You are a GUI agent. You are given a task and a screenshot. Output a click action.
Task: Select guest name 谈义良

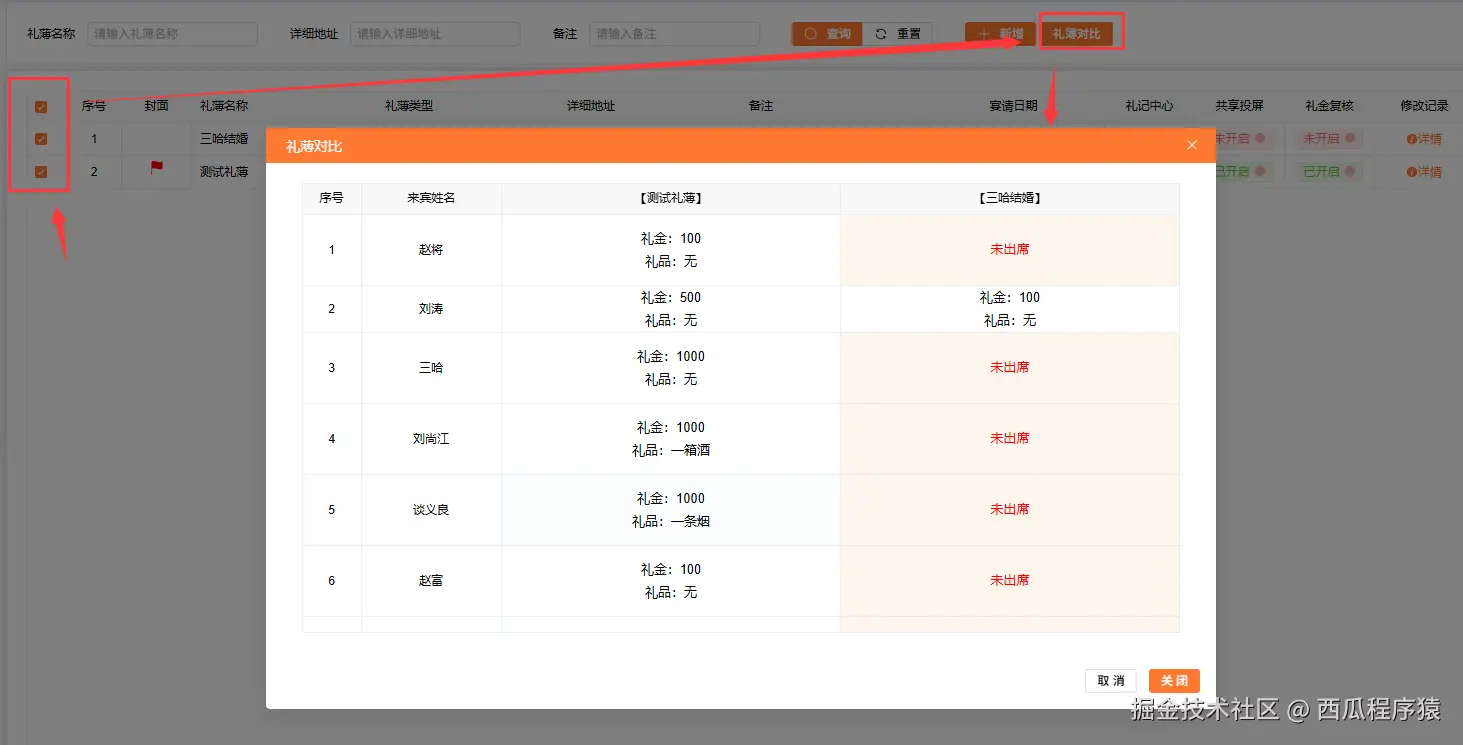[431, 510]
